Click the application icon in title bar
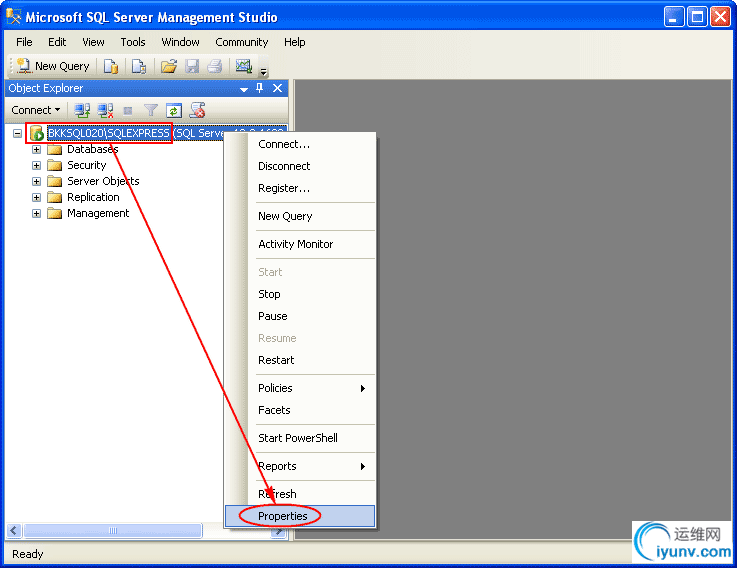The image size is (737, 568). pyautogui.click(x=14, y=17)
